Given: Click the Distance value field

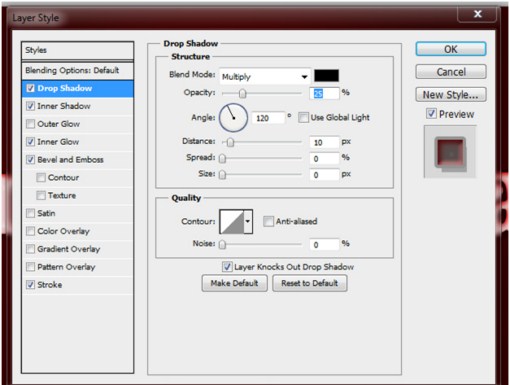Looking at the screenshot, I should click(324, 142).
